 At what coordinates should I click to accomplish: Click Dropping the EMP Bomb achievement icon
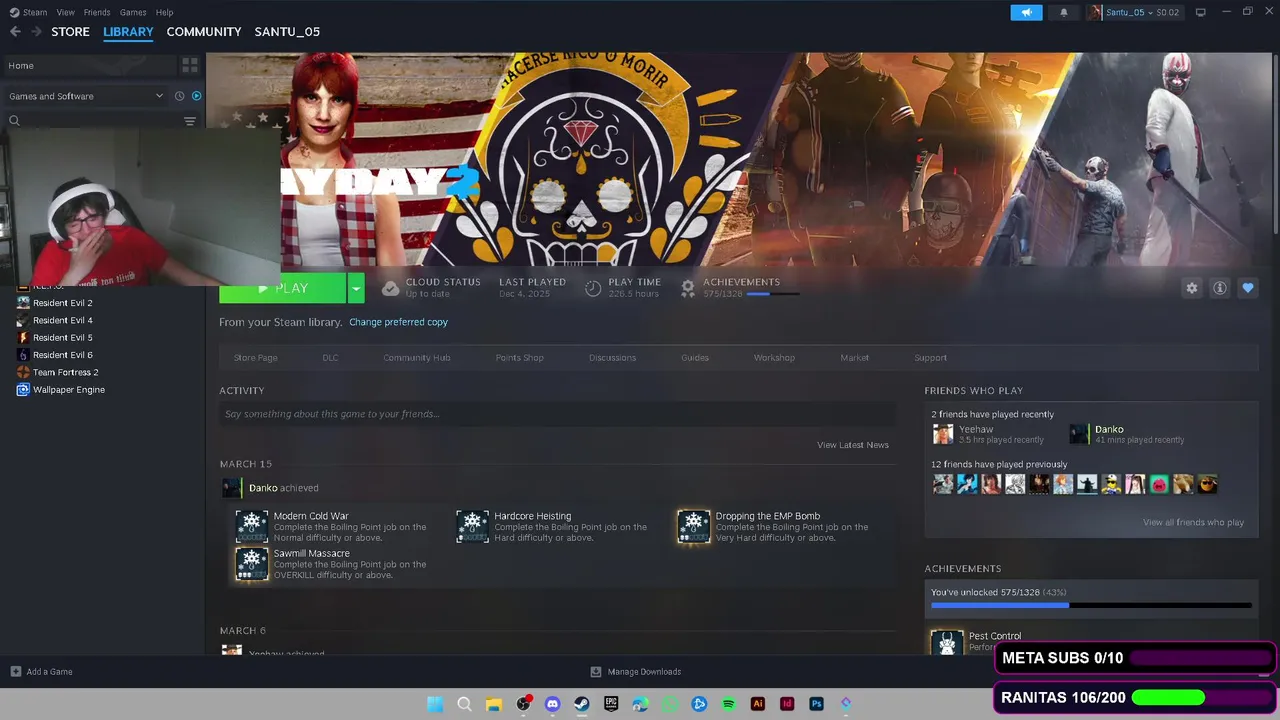tap(693, 526)
